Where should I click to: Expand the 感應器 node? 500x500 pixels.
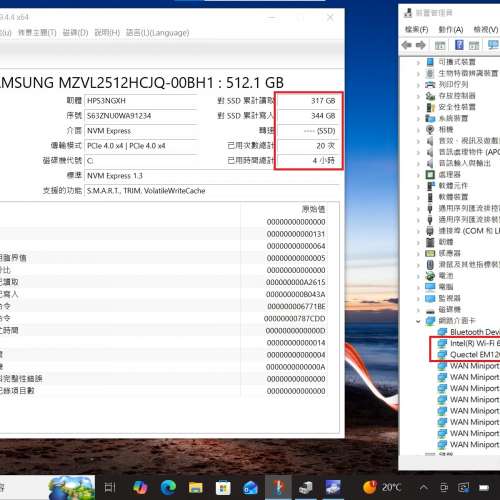[x=418, y=253]
